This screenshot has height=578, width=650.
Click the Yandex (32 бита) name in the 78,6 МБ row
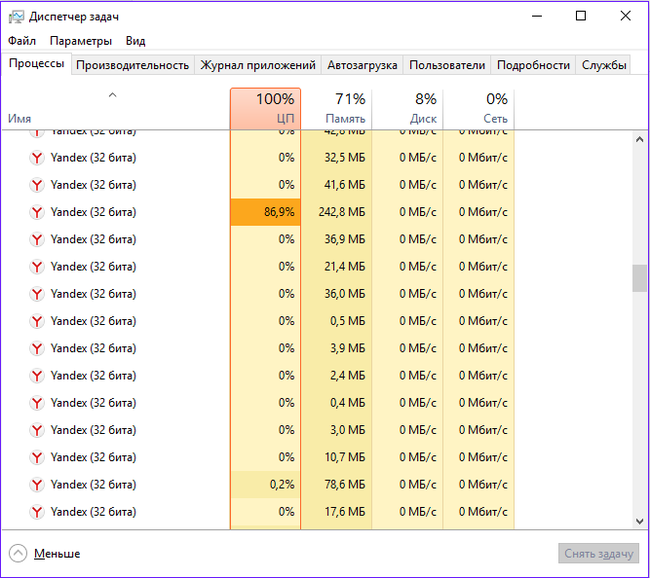pos(93,485)
